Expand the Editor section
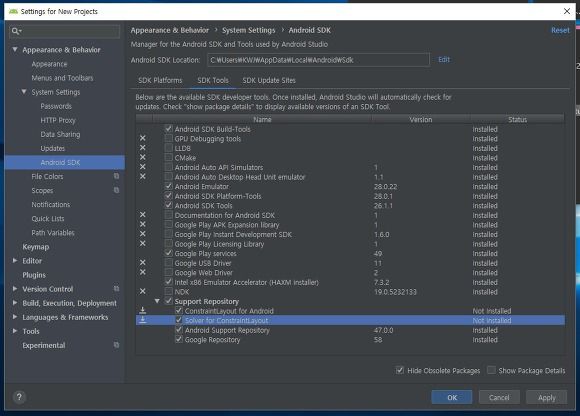Image resolution: width=580 pixels, height=416 pixels. click(15, 260)
